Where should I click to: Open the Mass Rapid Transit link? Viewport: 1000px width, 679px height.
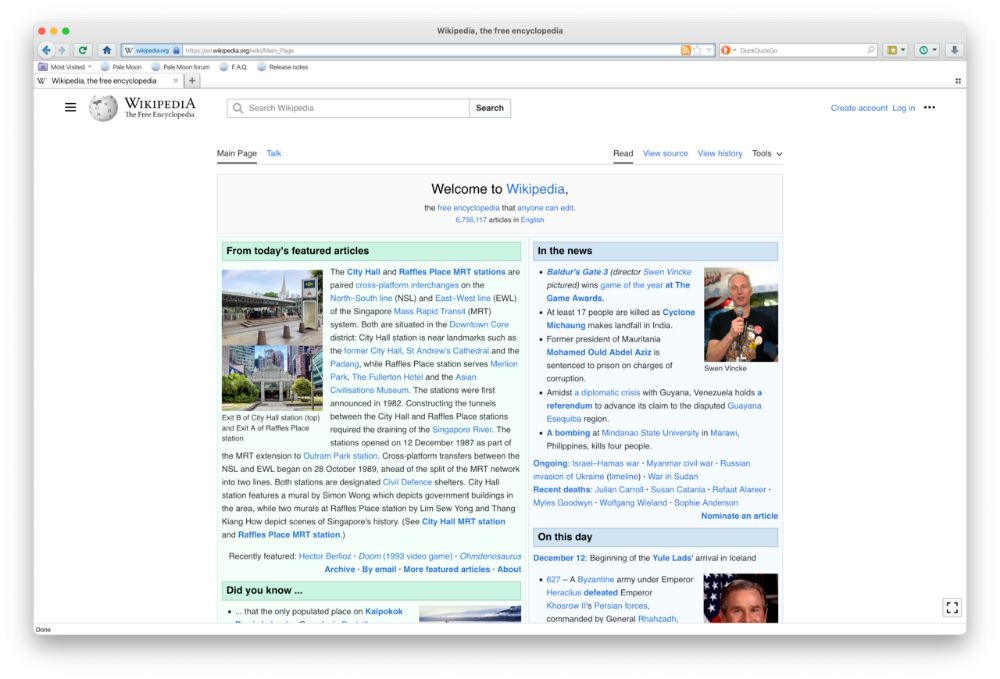429,312
